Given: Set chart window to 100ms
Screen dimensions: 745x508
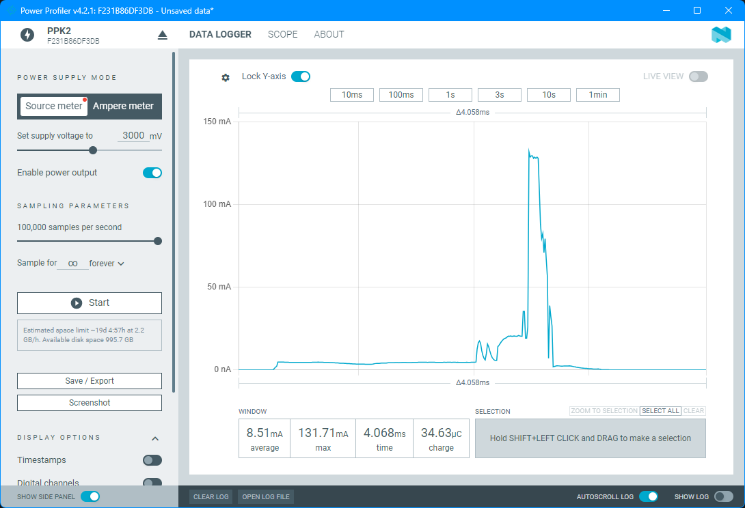Looking at the screenshot, I should click(x=401, y=95).
